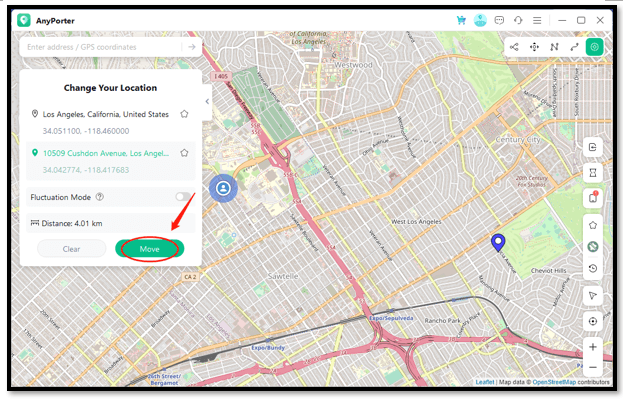This screenshot has height=400, width=623.
Task: Click coordinates 34.051100, -118.460000
Action: [86, 131]
